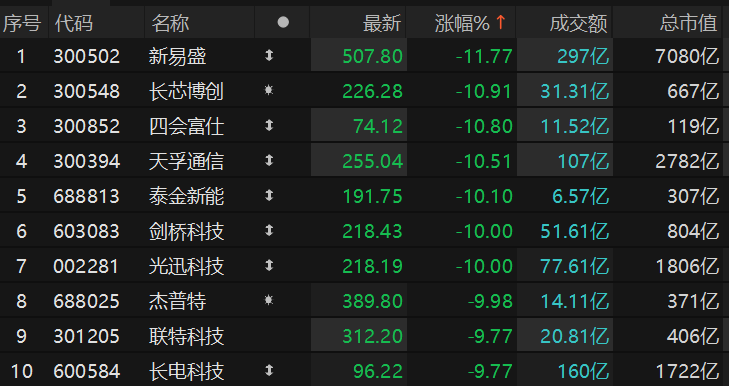Viewport: 729px width, 386px height.
Task: Sort by the 序号 column header
Action: [22, 23]
